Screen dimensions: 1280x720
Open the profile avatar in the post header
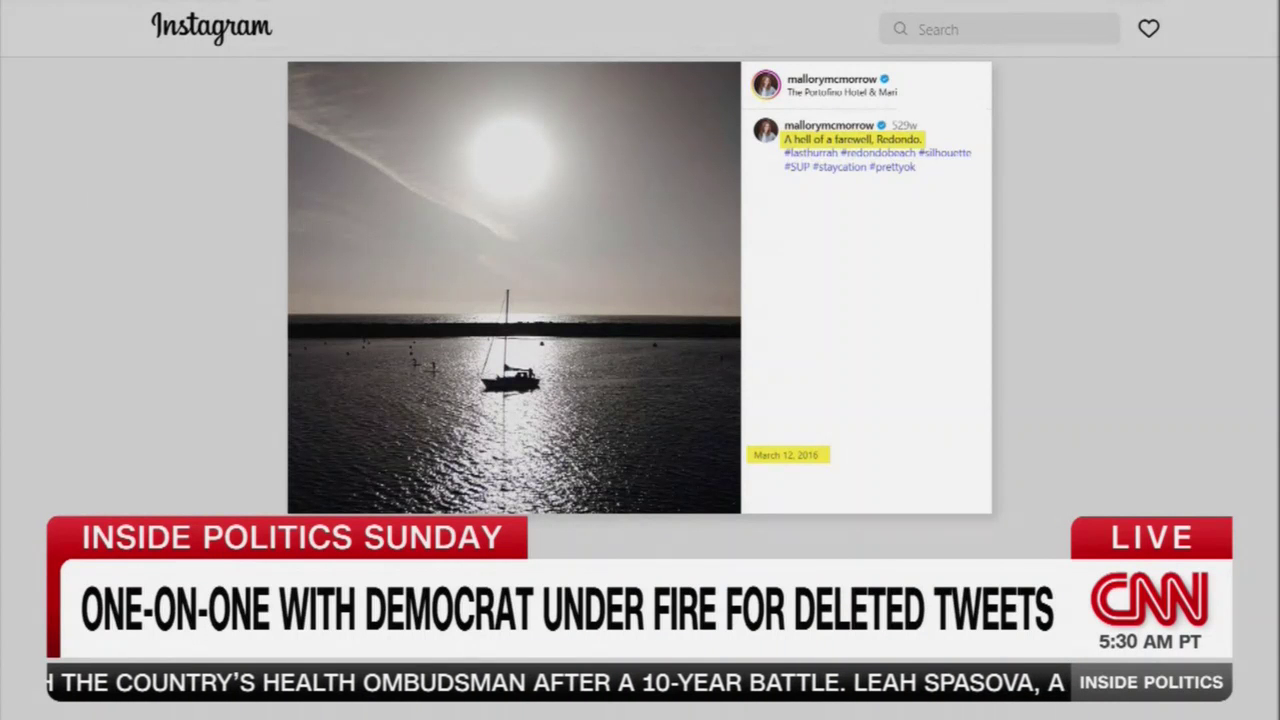766,85
